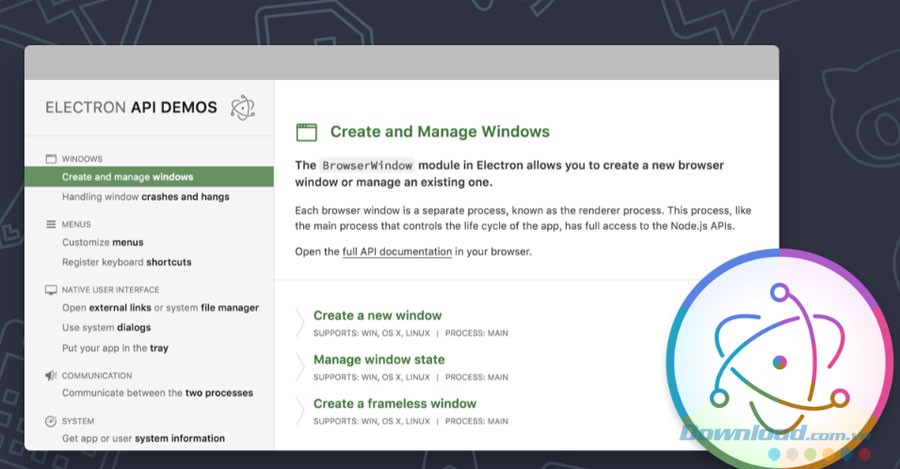Open the 'full API documentation' link
The image size is (900, 469).
tap(397, 252)
